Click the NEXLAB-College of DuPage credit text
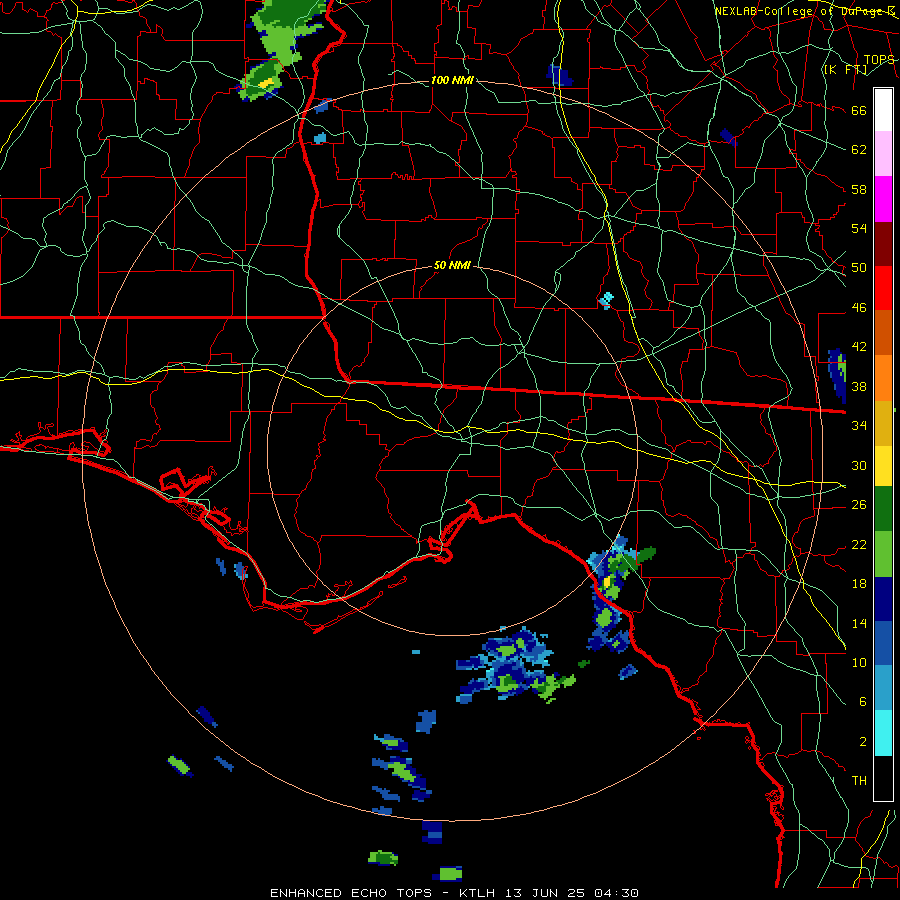 (x=805, y=11)
